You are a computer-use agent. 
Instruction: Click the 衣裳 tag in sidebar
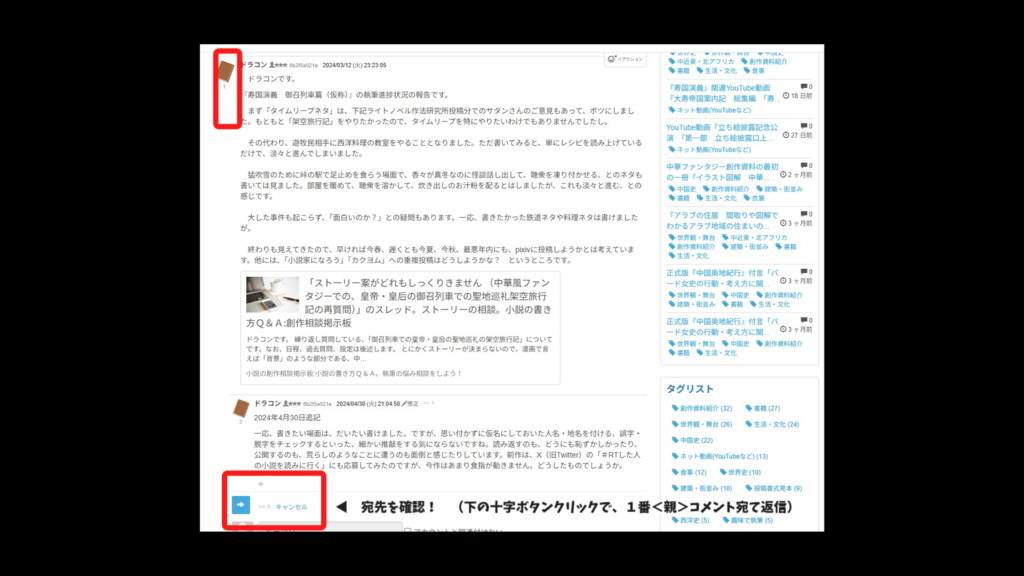(757, 198)
